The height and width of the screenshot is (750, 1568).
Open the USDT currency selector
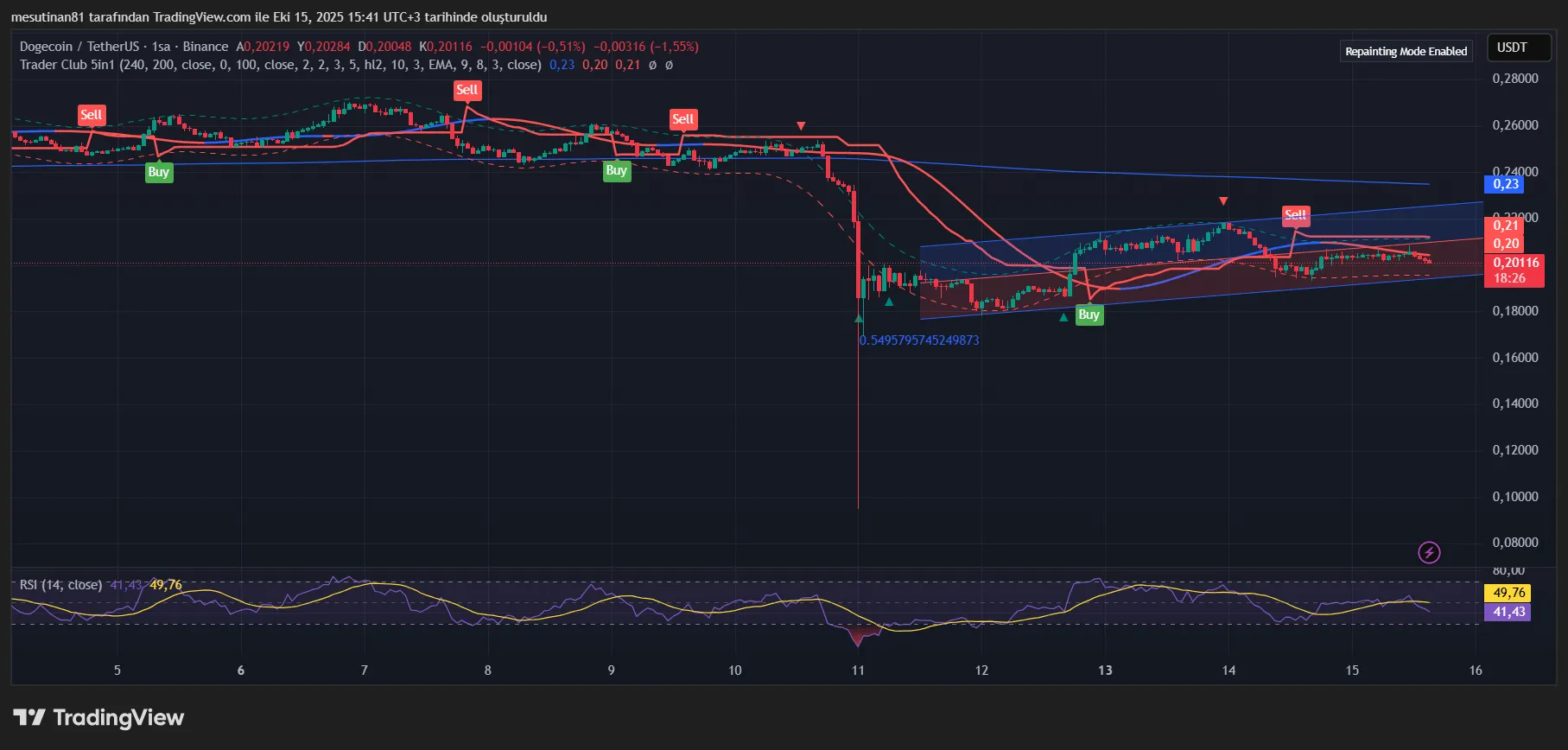1512,48
